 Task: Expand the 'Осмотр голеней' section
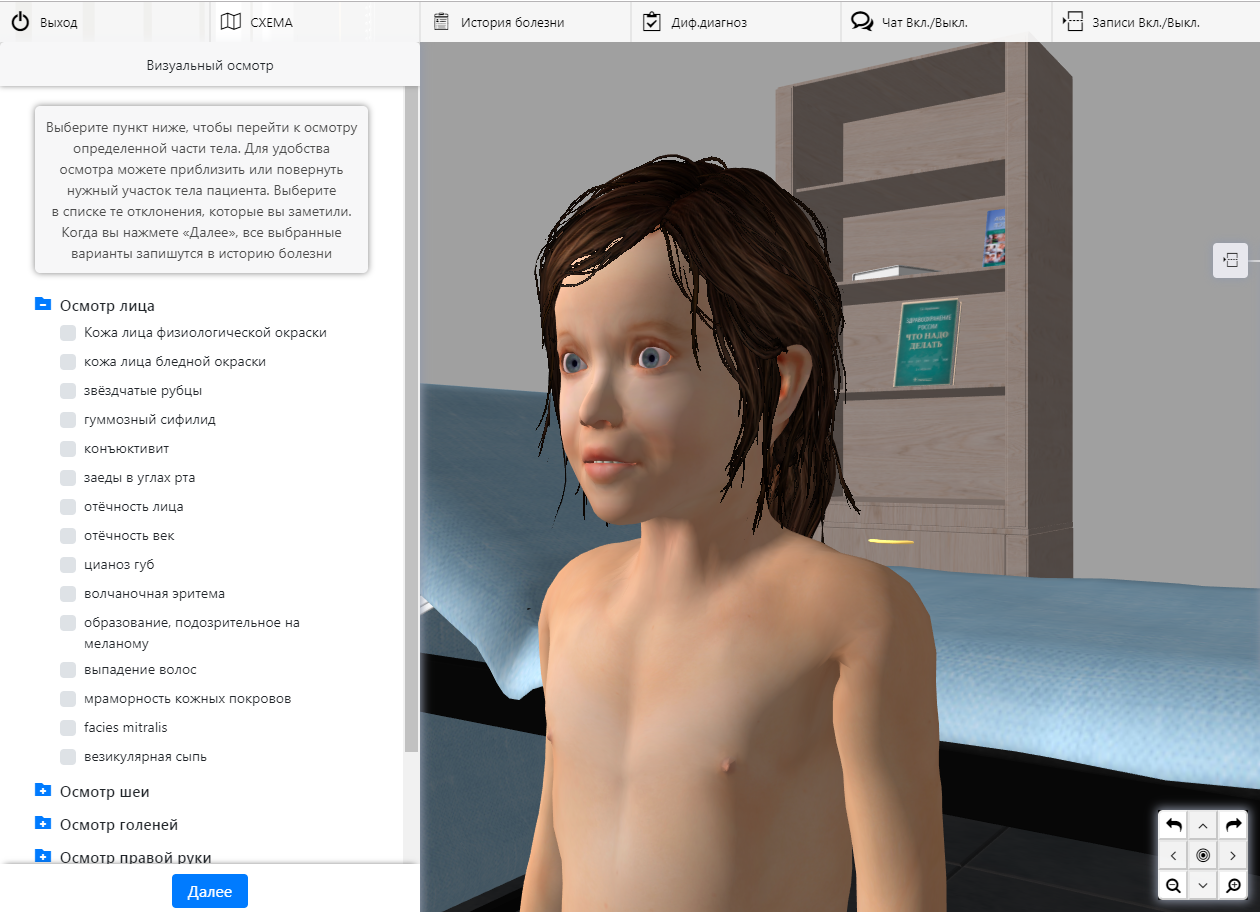point(43,824)
